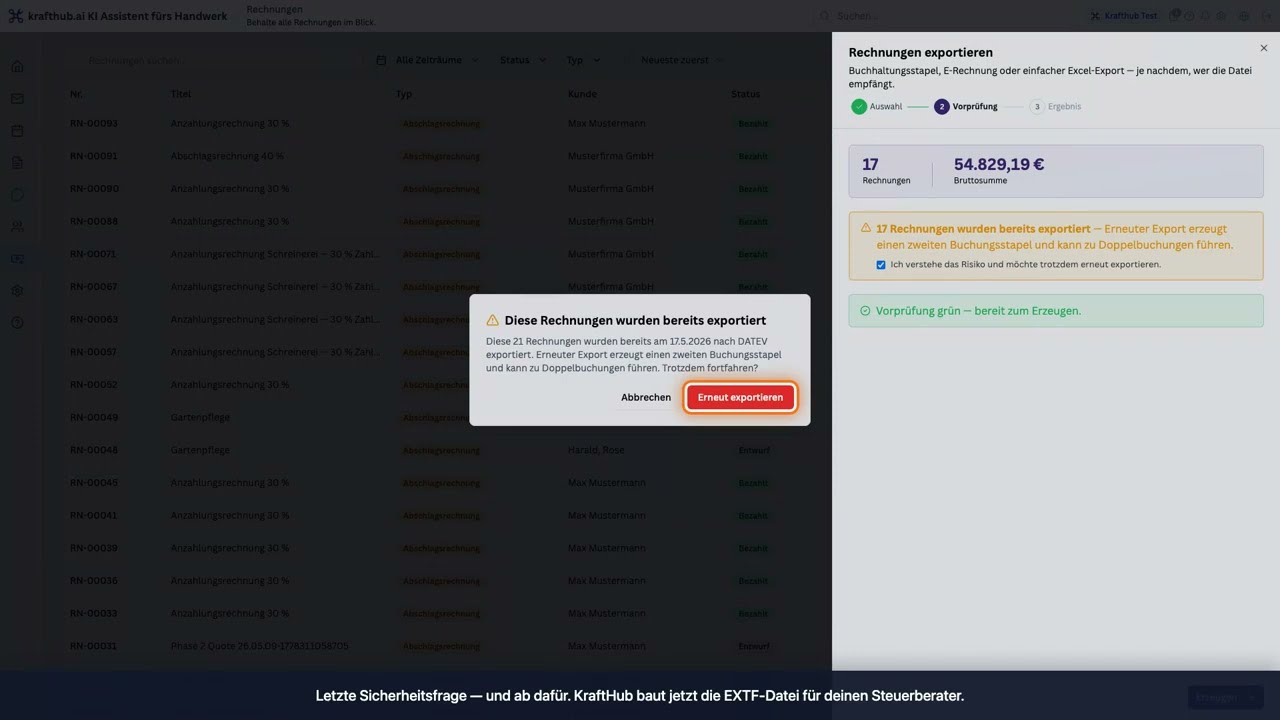
Task: Click the krafthub.ai logo icon
Action: tap(15, 16)
